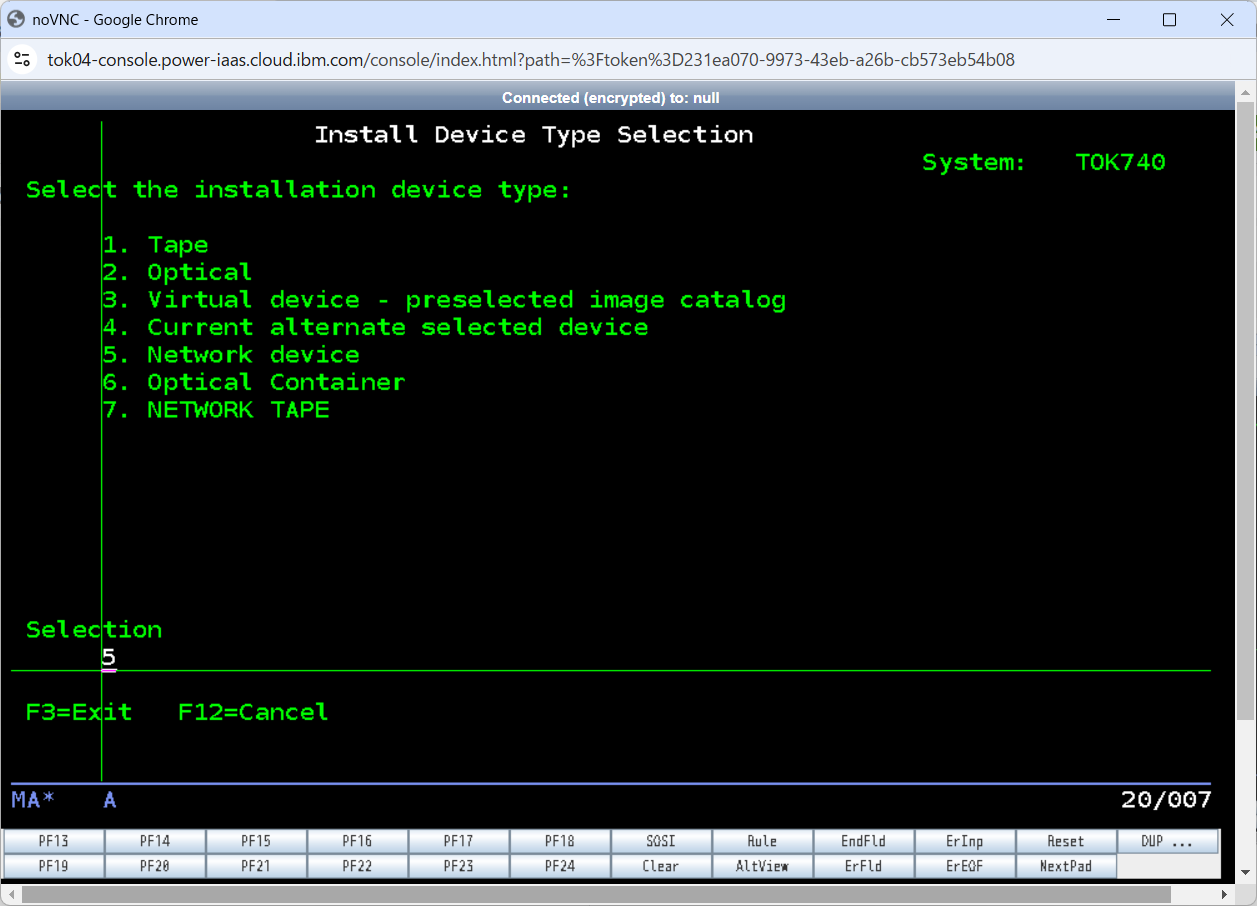
Task: Click the F3=Exit text
Action: 79,712
